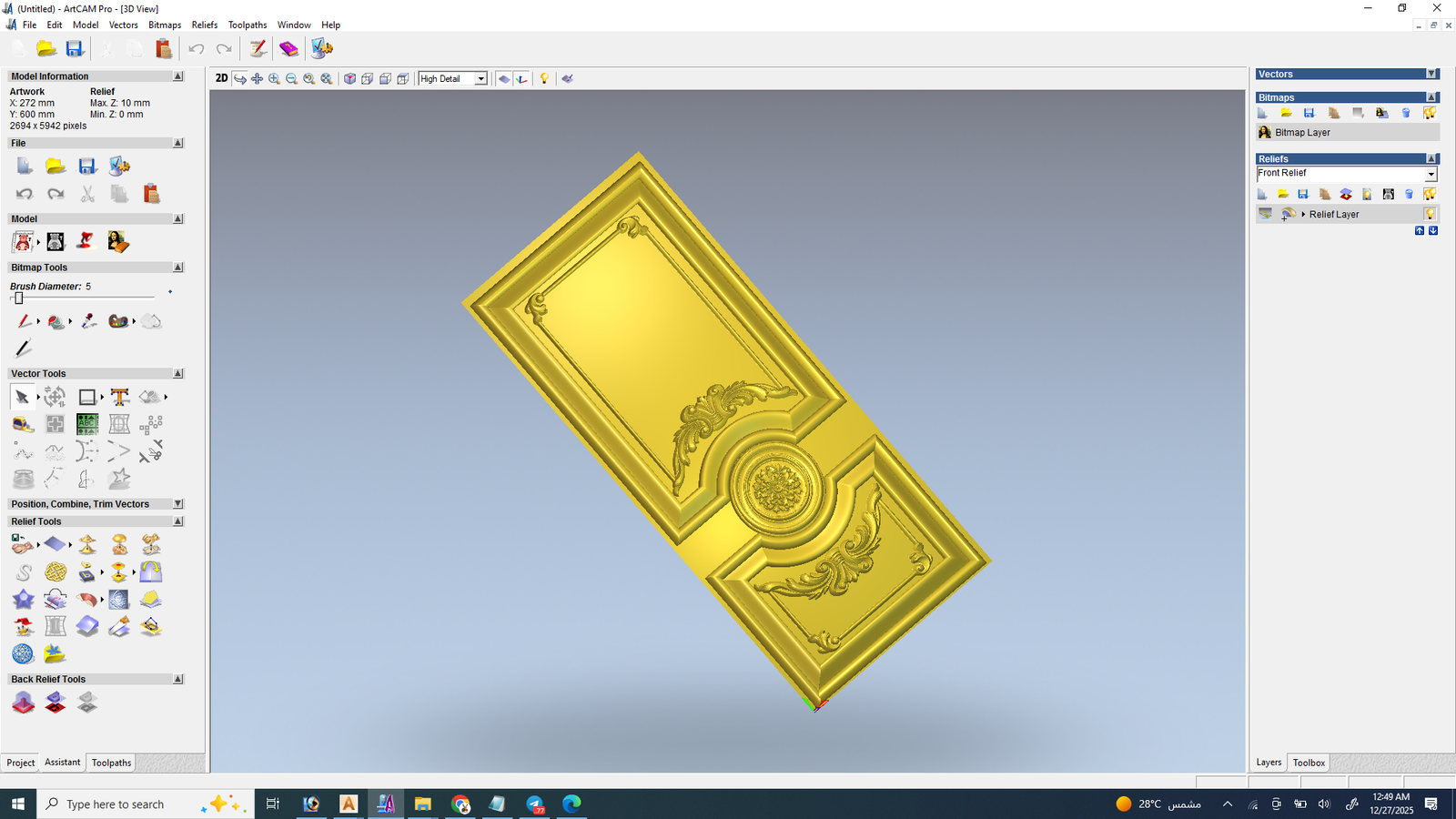Click the Zoom In icon in view toolbar
The image size is (1456, 819).
(274, 79)
